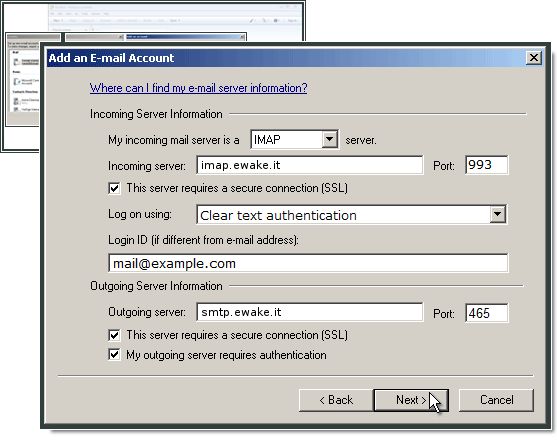This screenshot has height=443, width=557.
Task: Go Back to previous step
Action: [x=336, y=400]
